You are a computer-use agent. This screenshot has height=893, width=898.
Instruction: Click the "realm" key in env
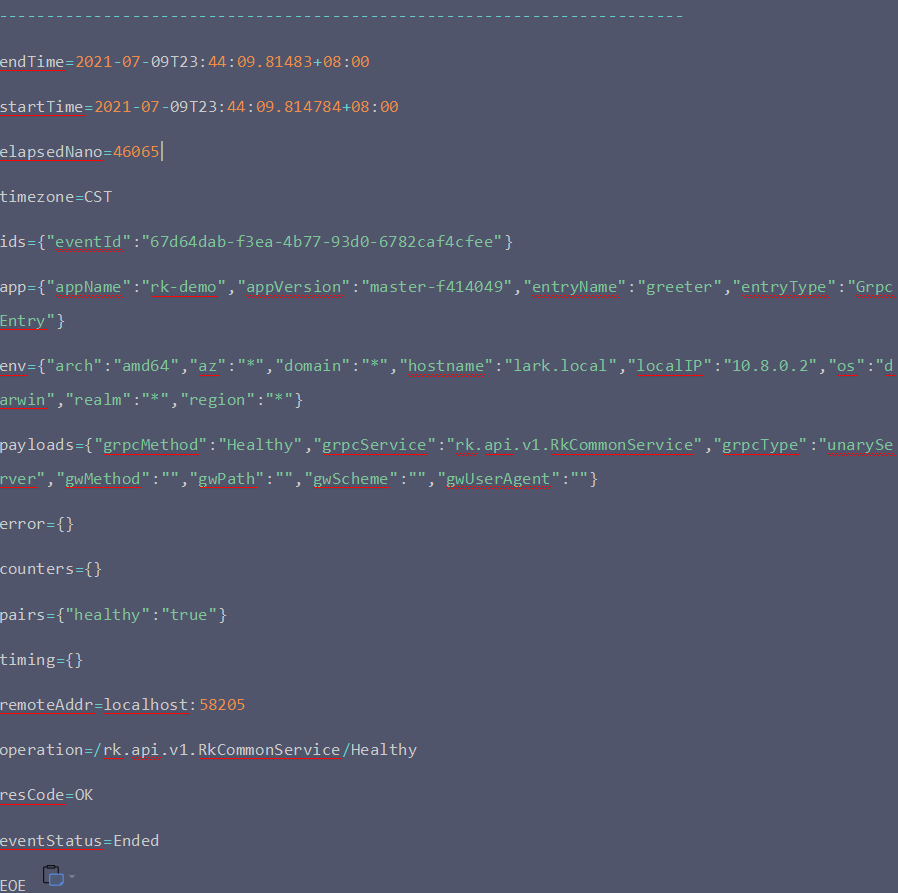(x=98, y=400)
